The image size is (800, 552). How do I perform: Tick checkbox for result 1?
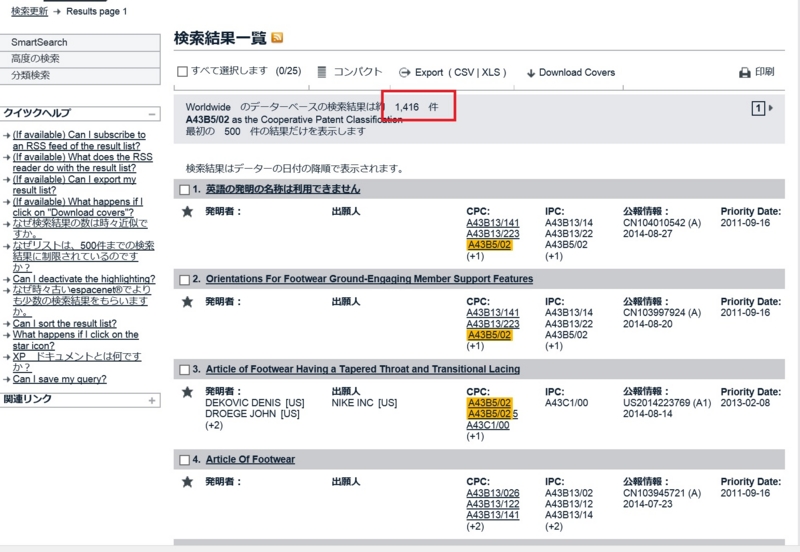185,190
